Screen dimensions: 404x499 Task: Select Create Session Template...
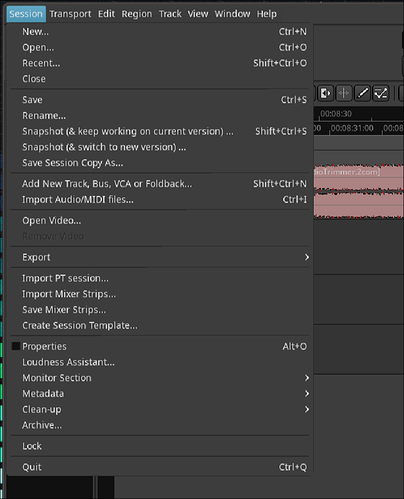pyautogui.click(x=160, y=325)
